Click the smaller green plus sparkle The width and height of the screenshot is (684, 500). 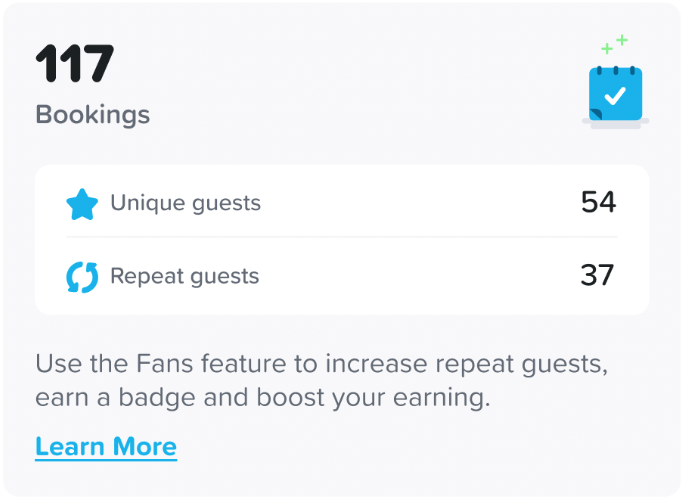click(606, 48)
